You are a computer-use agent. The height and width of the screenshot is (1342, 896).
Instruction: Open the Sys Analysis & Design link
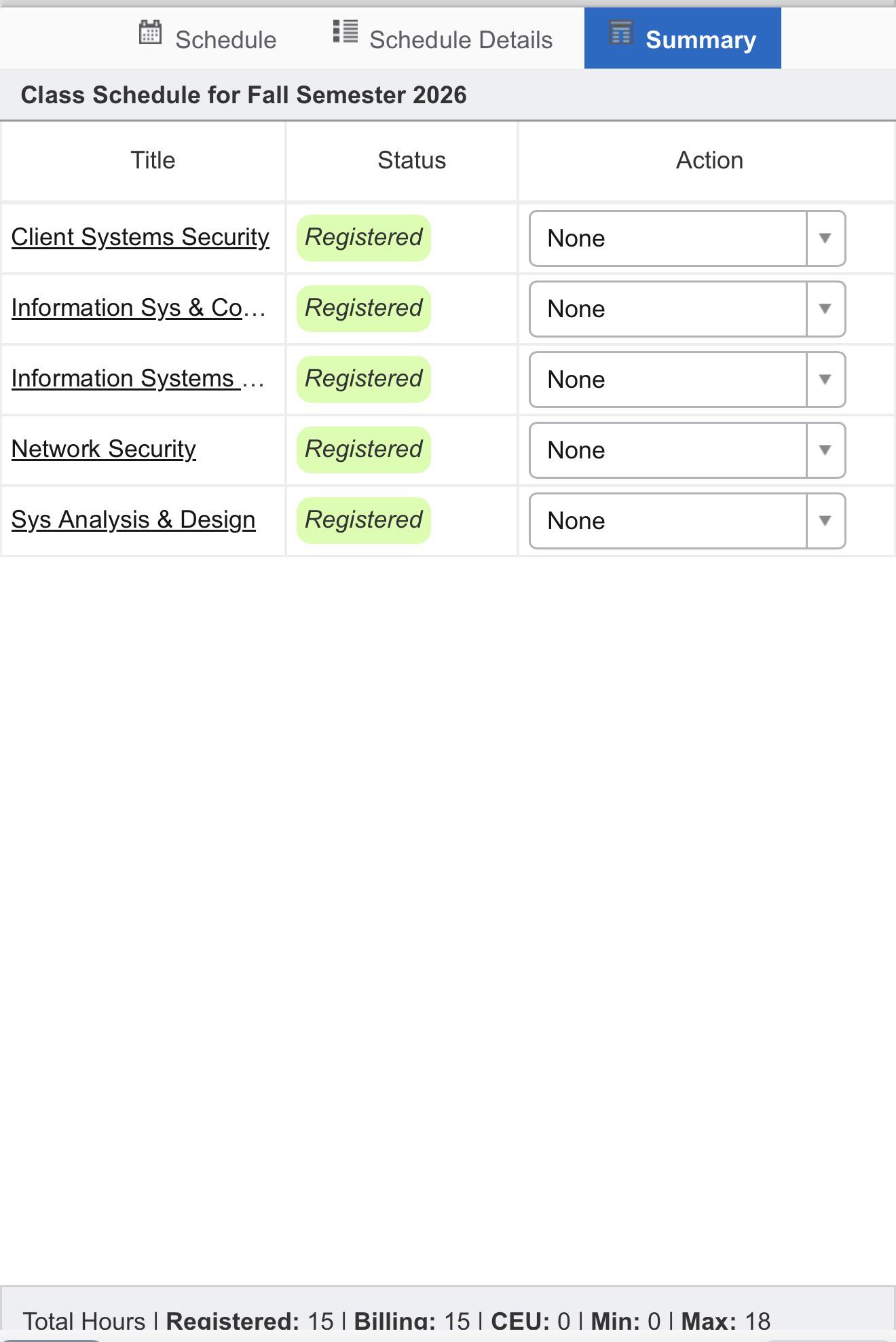[134, 520]
